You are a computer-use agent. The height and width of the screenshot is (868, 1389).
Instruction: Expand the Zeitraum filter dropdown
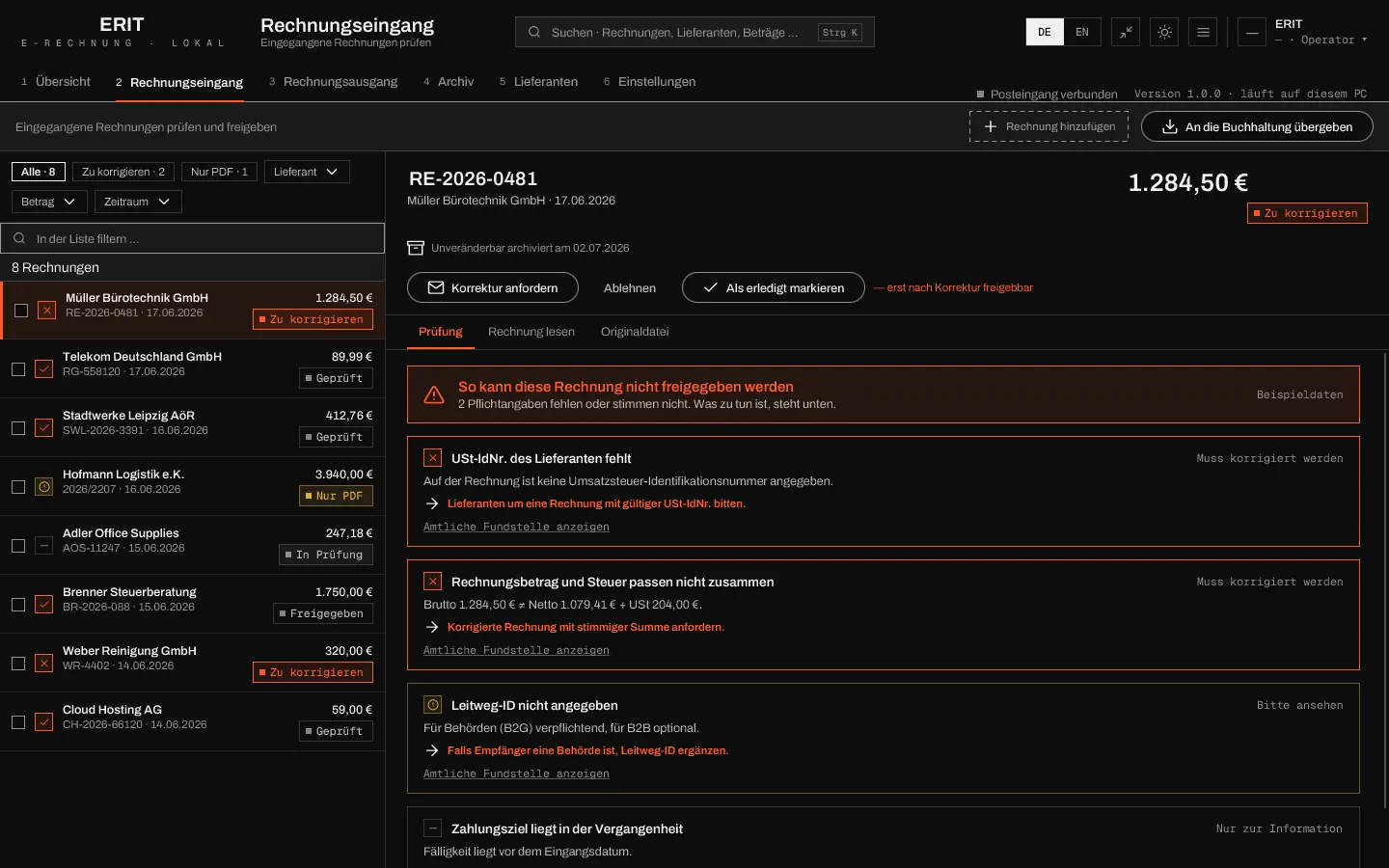click(x=138, y=202)
